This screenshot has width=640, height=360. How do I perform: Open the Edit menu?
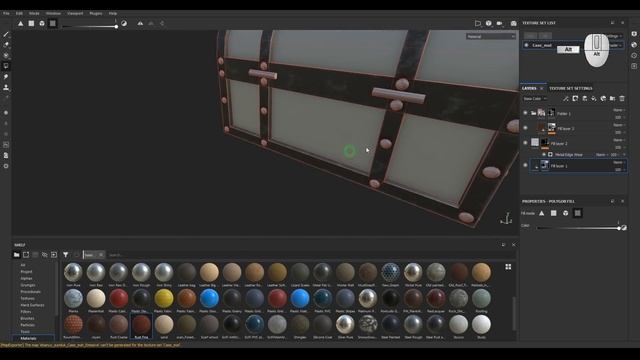19,13
